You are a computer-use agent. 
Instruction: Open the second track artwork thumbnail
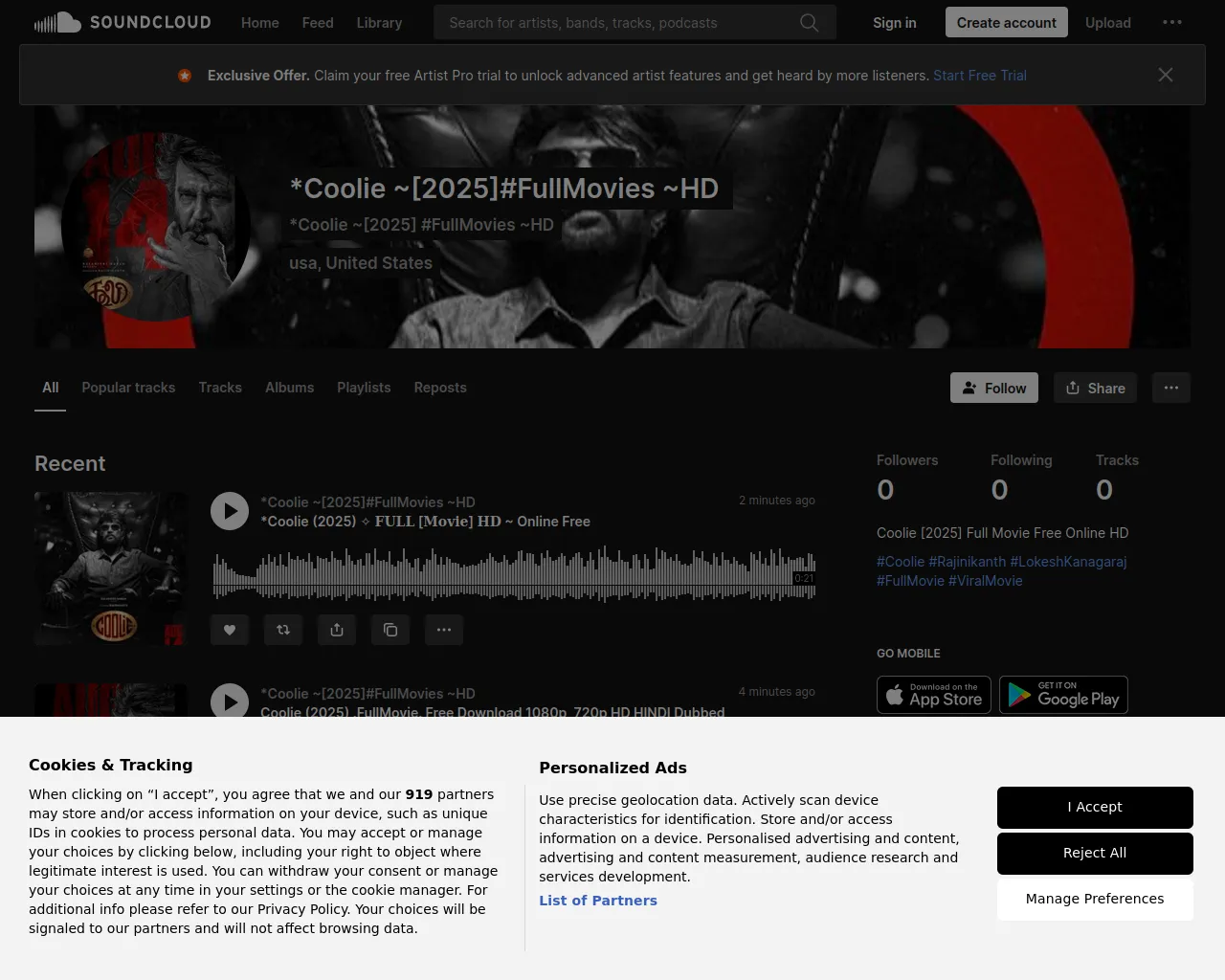[111, 700]
